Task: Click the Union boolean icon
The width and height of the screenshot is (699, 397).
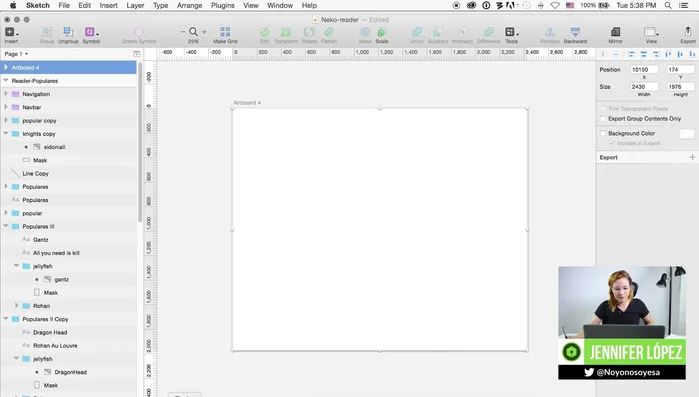Action: click(x=416, y=32)
